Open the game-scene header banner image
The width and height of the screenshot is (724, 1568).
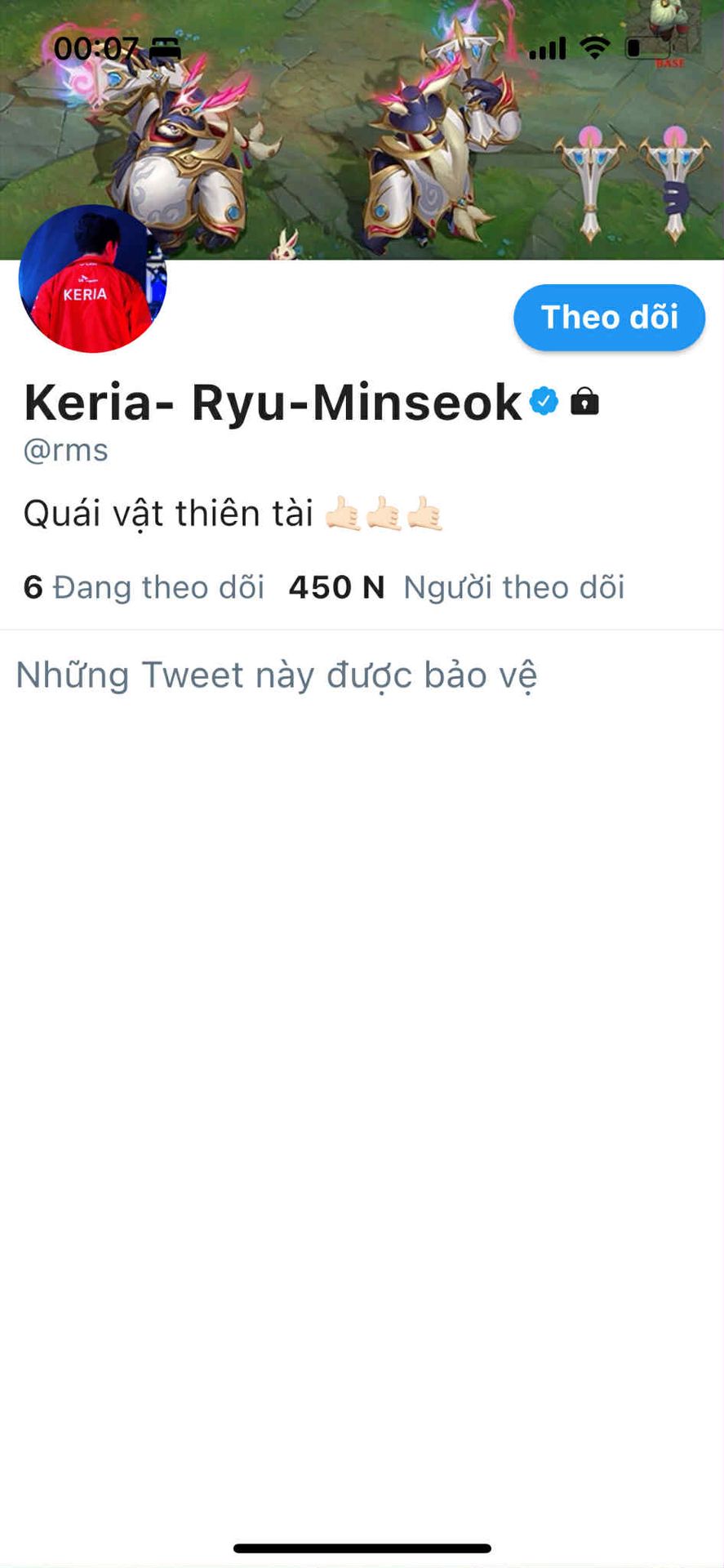(362, 130)
